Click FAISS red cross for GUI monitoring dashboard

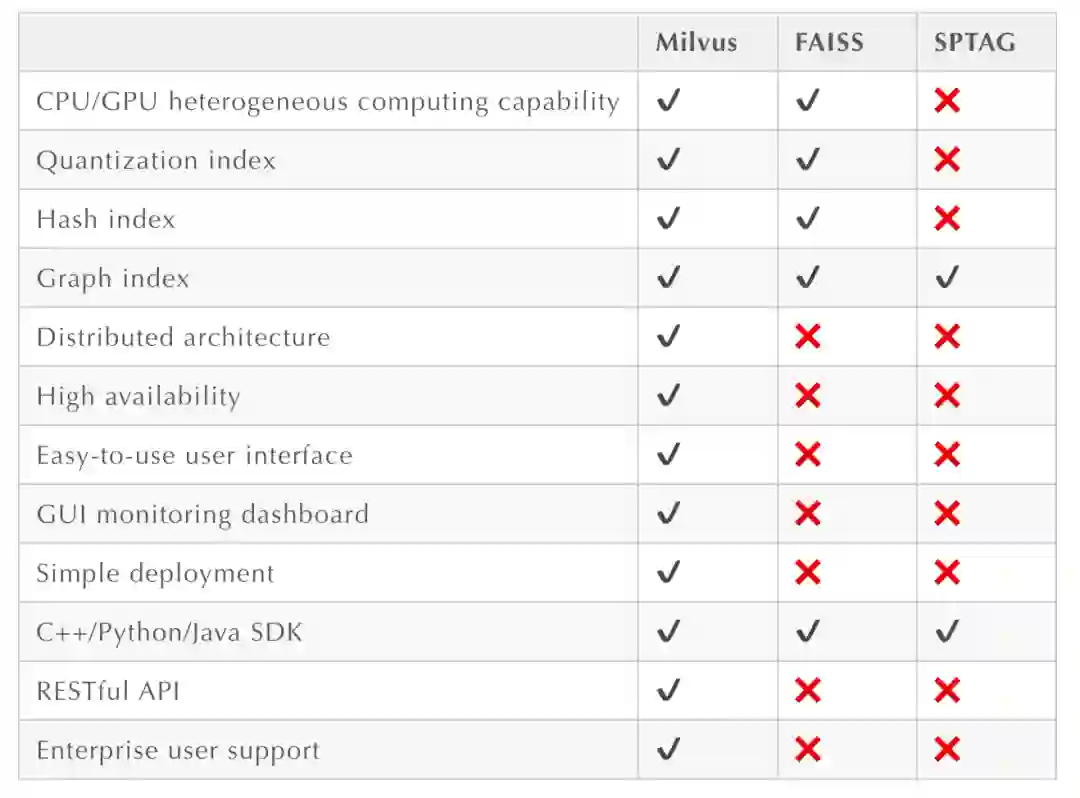[808, 514]
